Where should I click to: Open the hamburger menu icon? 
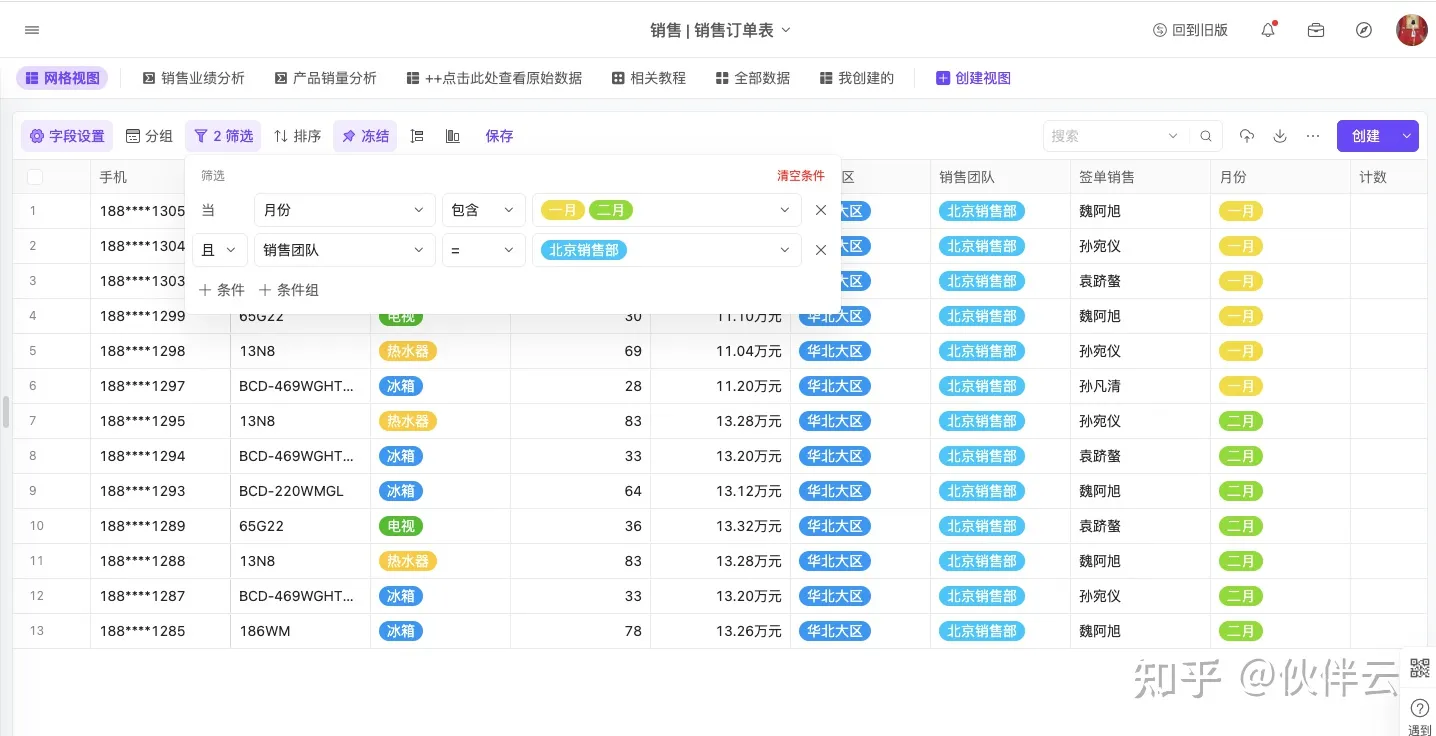point(32,30)
